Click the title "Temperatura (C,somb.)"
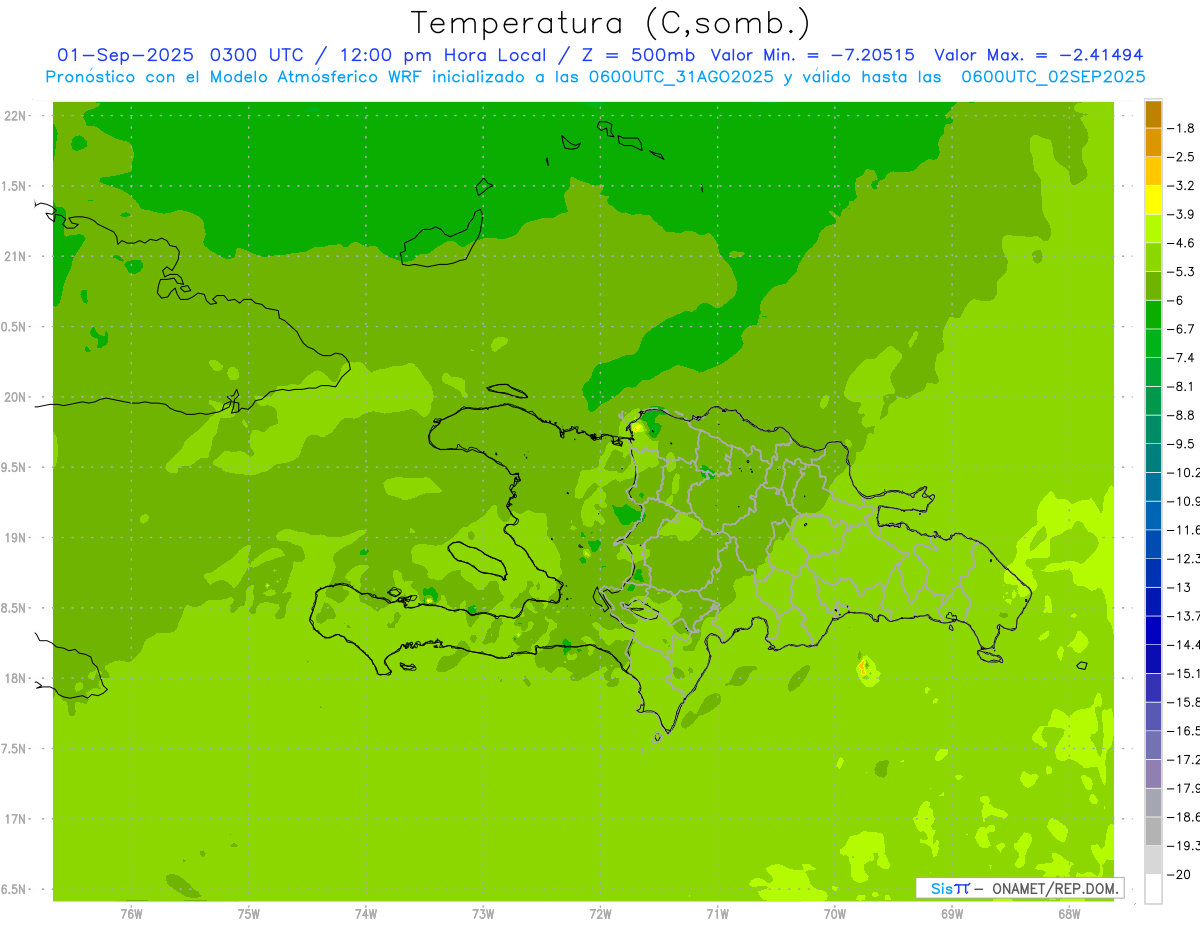 (x=611, y=23)
